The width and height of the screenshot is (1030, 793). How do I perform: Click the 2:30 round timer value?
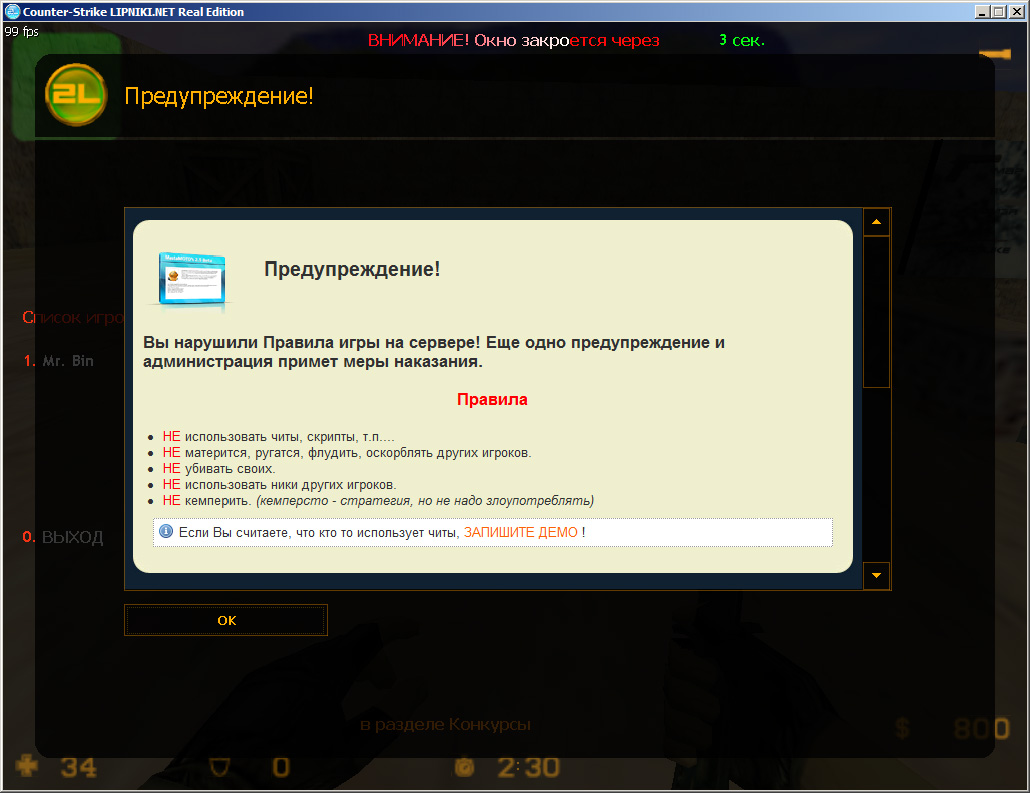point(528,767)
